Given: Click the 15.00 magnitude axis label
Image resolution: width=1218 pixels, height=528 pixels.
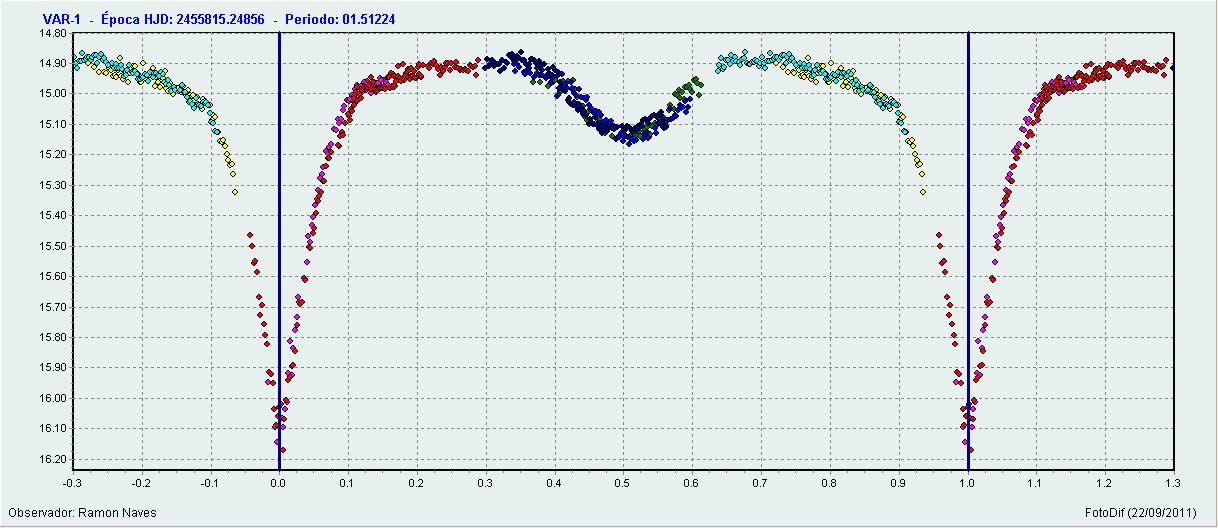Looking at the screenshot, I should pos(53,94).
